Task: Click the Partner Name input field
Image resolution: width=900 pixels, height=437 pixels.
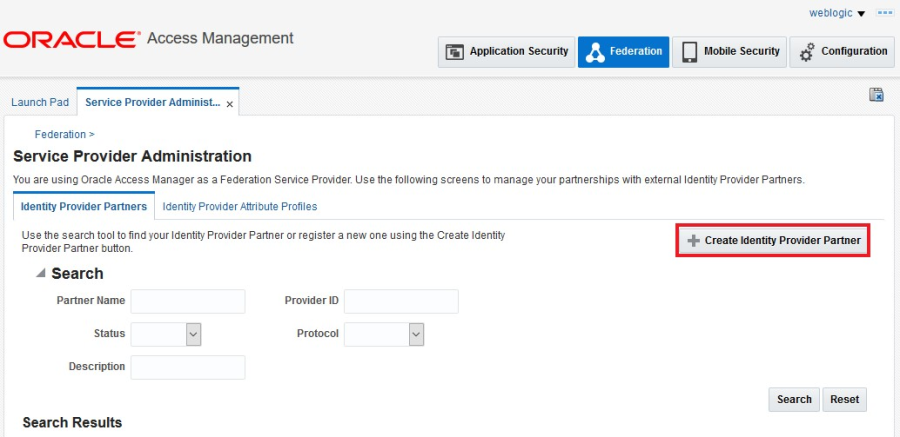Action: point(188,301)
